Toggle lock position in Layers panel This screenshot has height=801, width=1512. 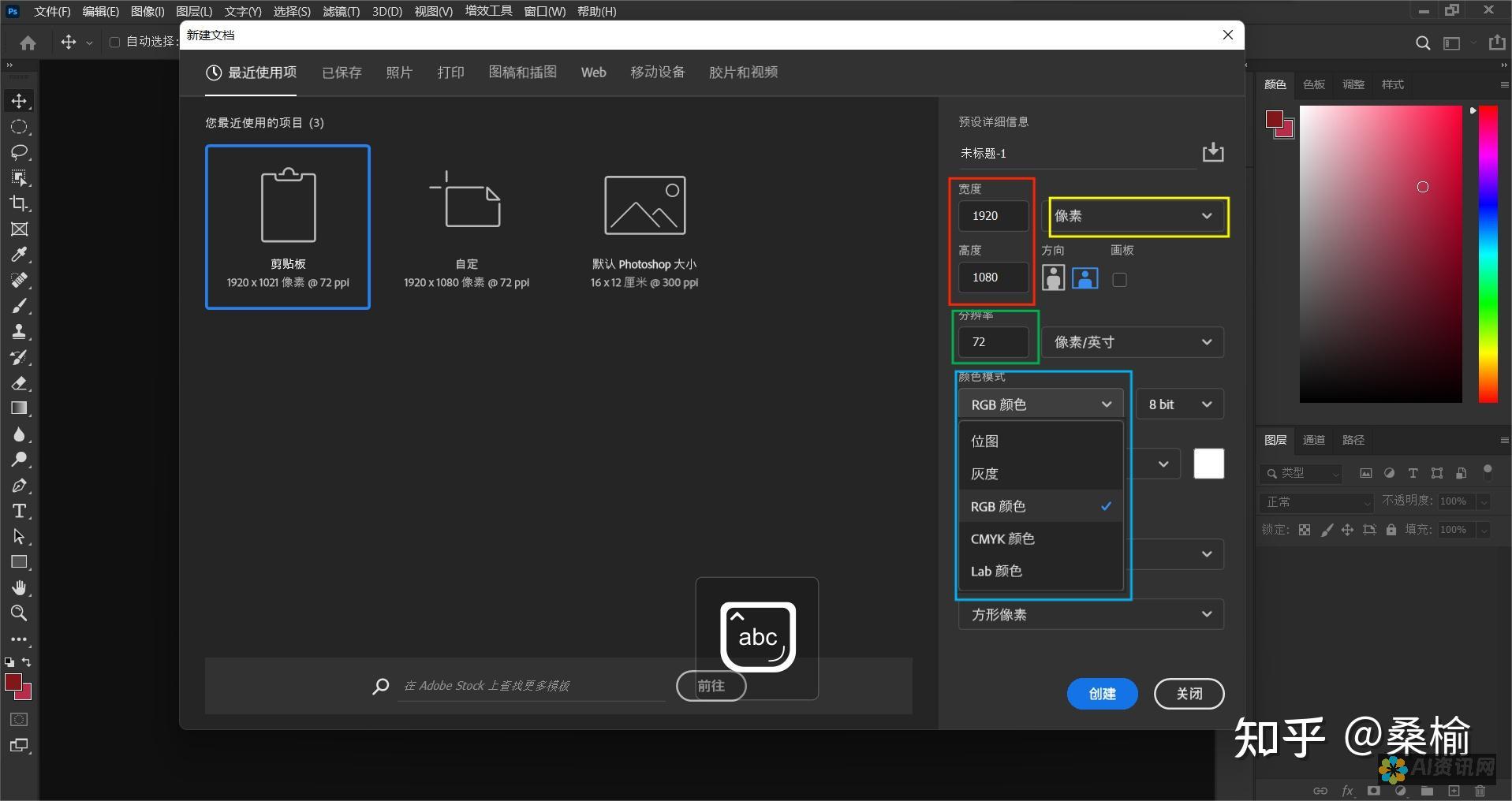(x=1347, y=530)
